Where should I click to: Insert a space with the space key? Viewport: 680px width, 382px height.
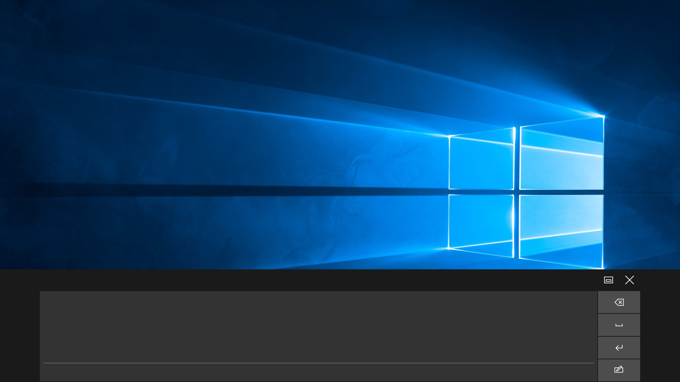click(x=619, y=325)
